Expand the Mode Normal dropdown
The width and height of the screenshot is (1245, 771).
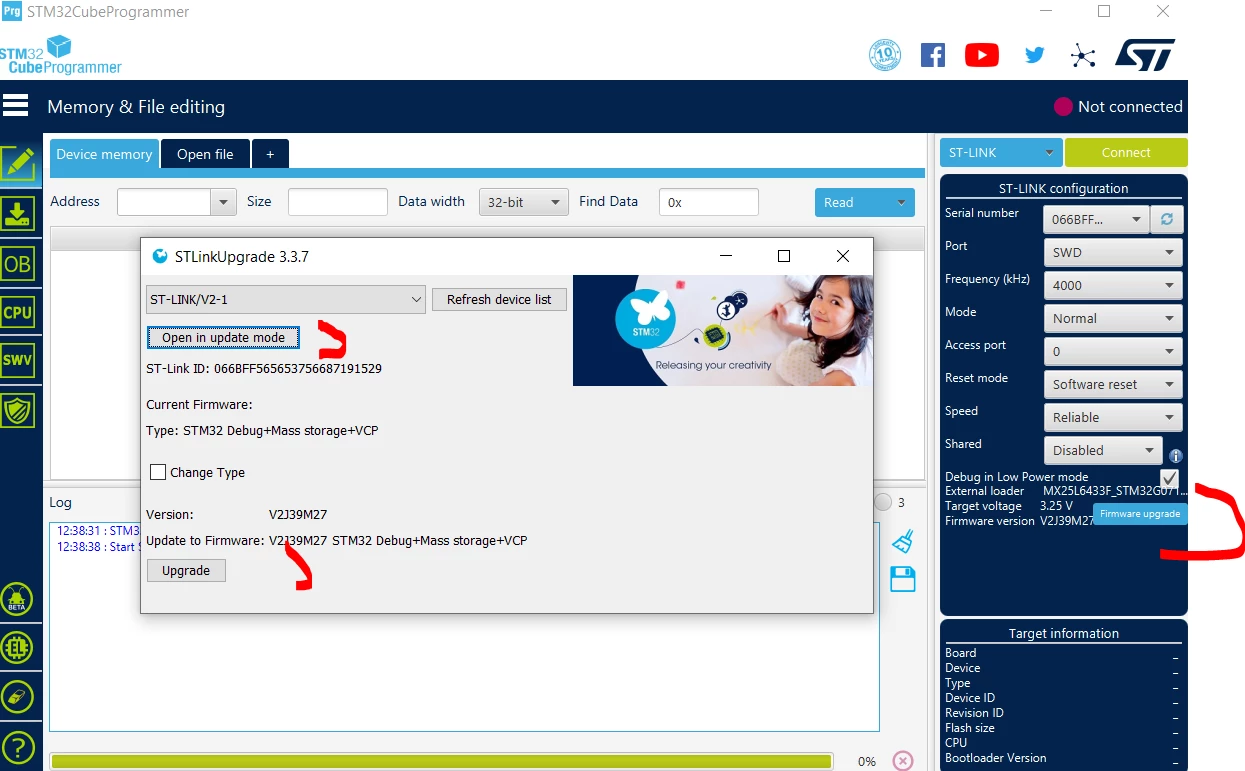click(1113, 318)
